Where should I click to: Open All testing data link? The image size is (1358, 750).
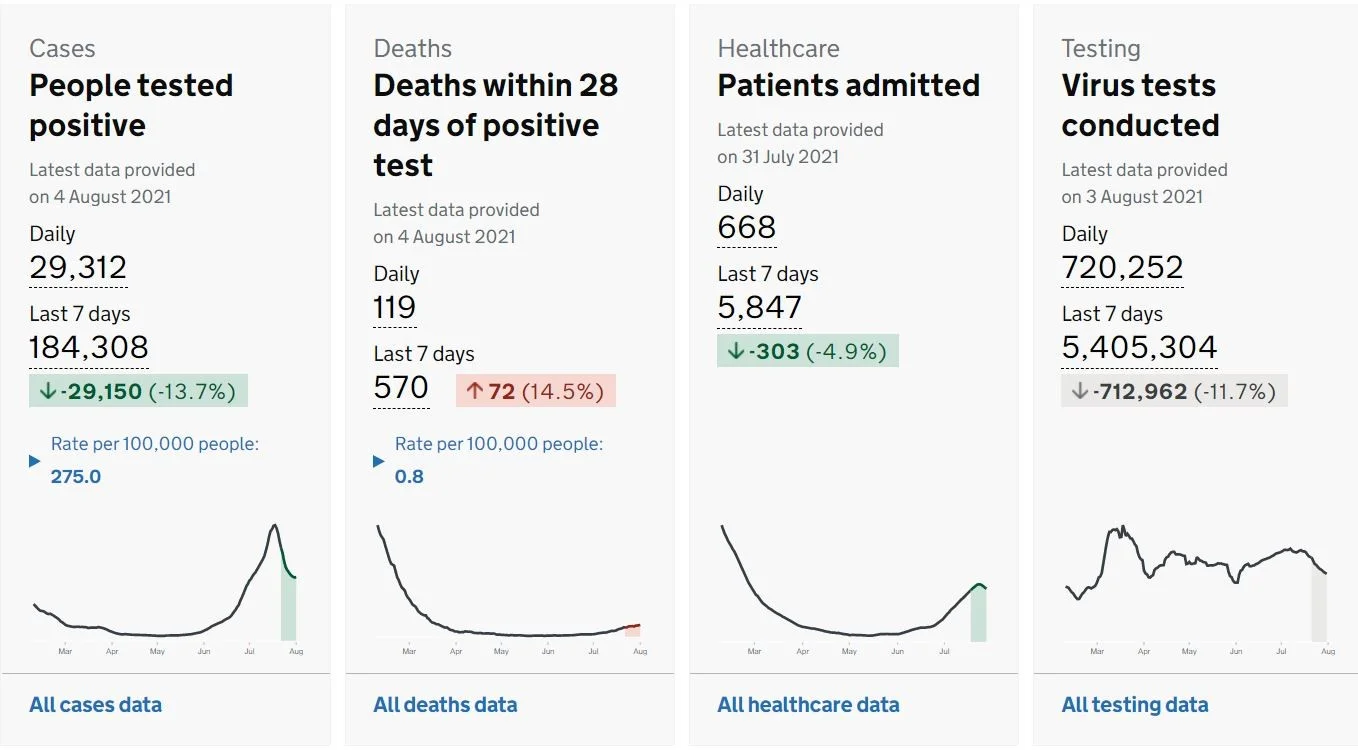tap(1135, 705)
